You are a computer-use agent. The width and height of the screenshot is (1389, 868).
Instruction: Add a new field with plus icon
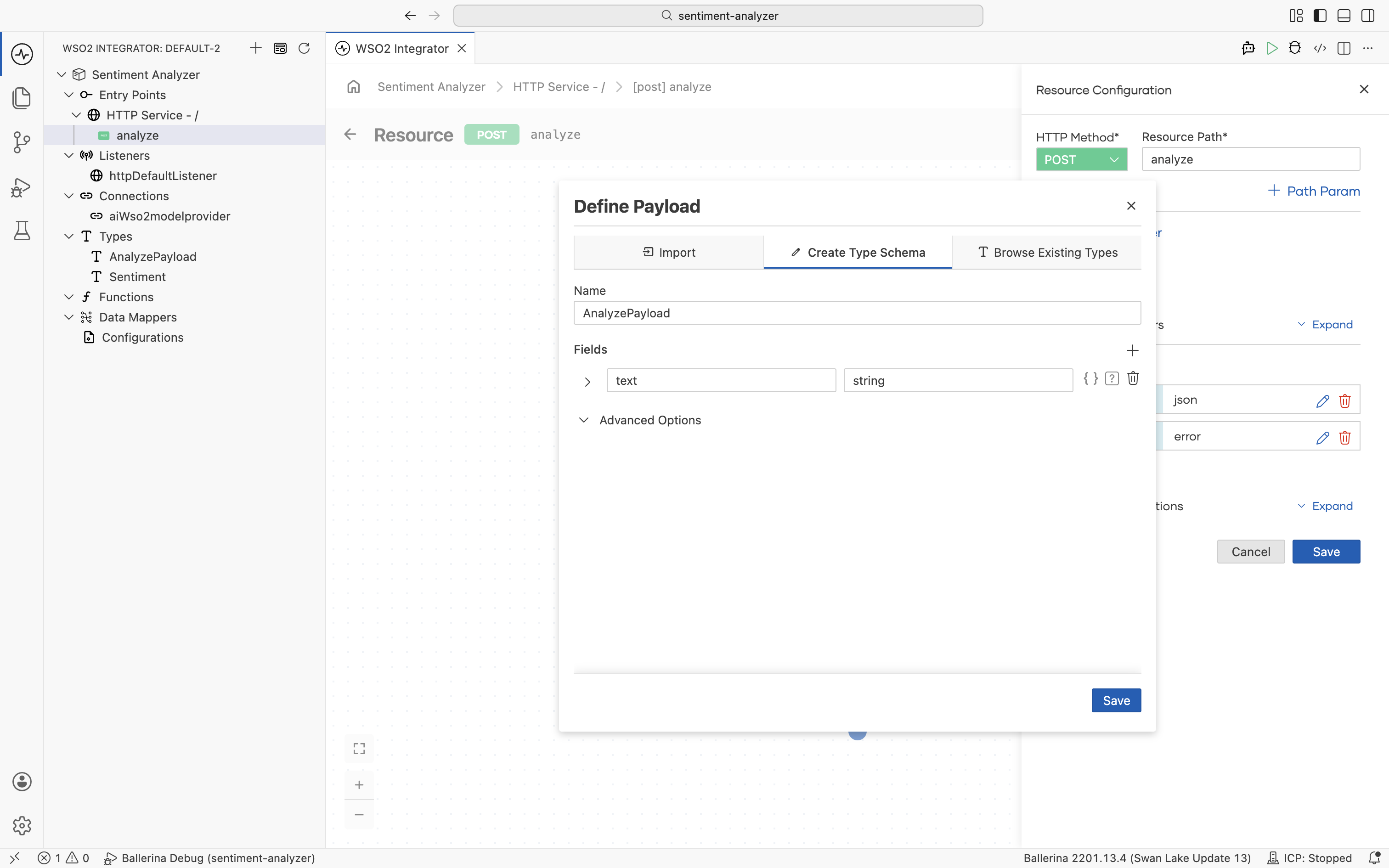pos(1132,350)
